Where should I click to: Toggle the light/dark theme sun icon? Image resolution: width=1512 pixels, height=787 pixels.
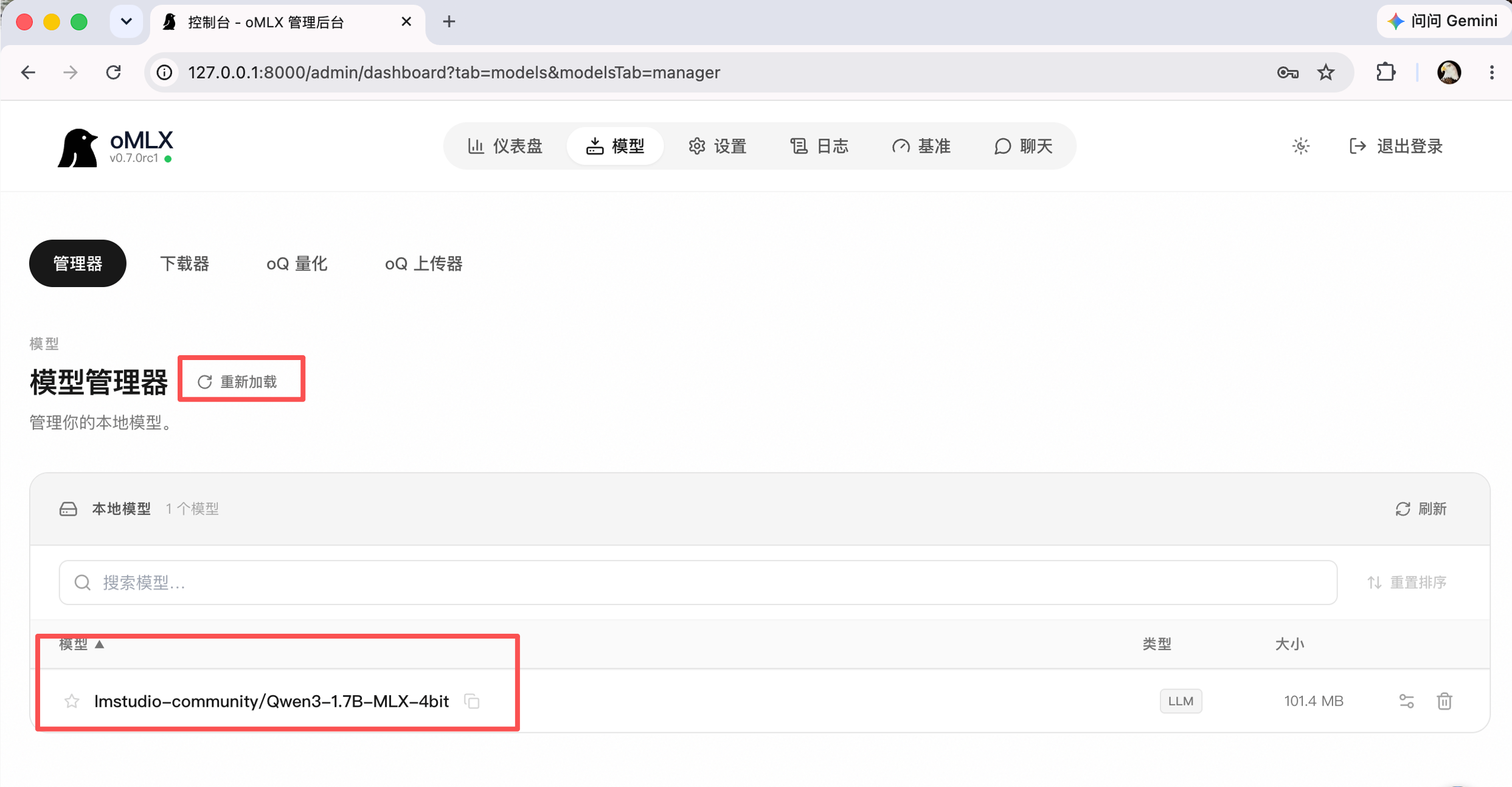[x=1300, y=146]
